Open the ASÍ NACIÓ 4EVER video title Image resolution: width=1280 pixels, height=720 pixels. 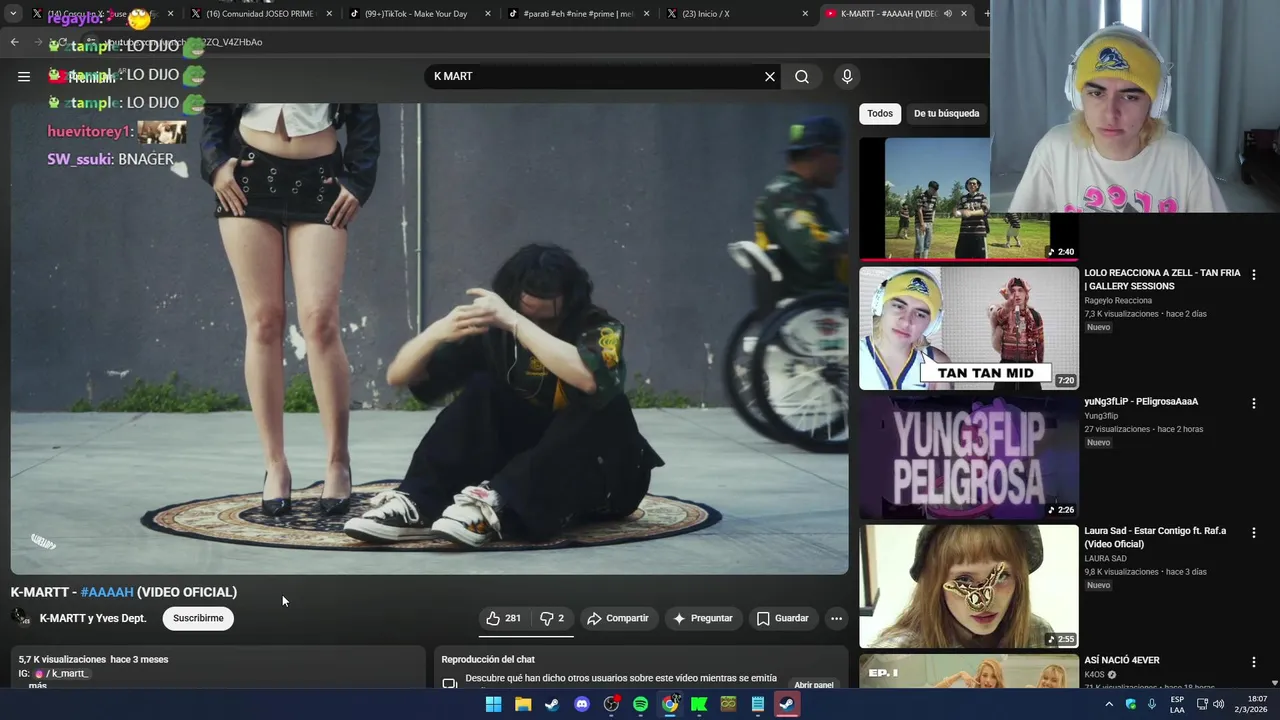point(1122,660)
